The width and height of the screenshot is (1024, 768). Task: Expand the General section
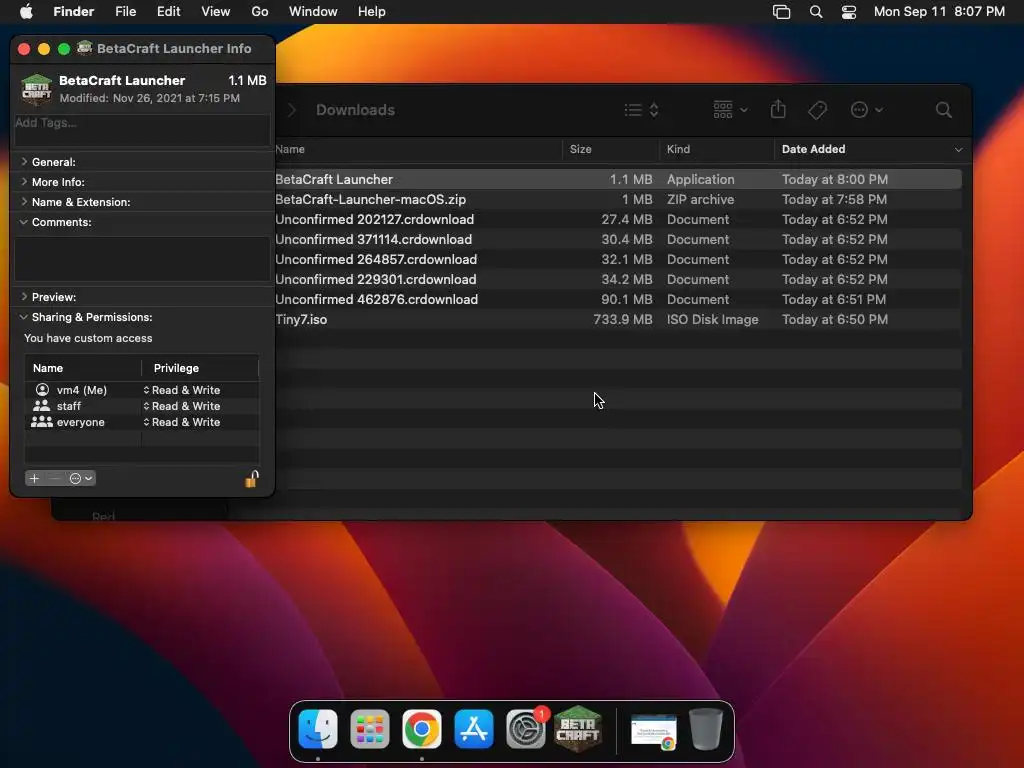(24, 161)
